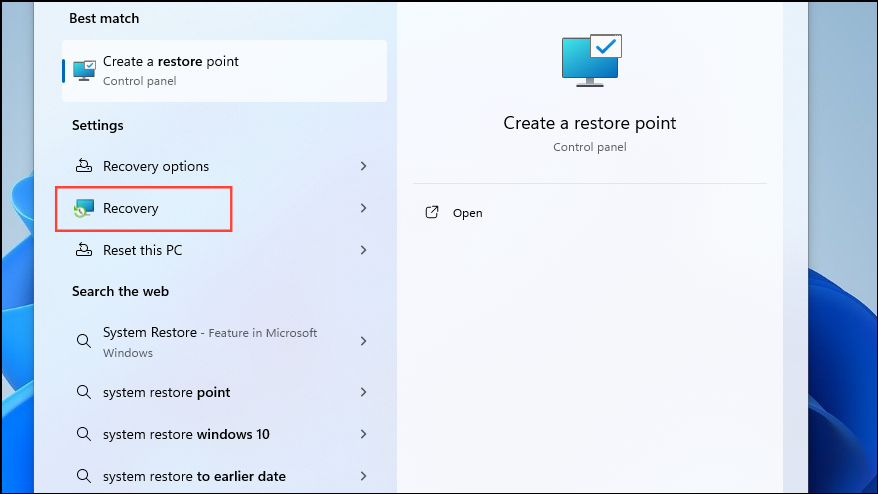Click the Recovery options icon

click(84, 166)
